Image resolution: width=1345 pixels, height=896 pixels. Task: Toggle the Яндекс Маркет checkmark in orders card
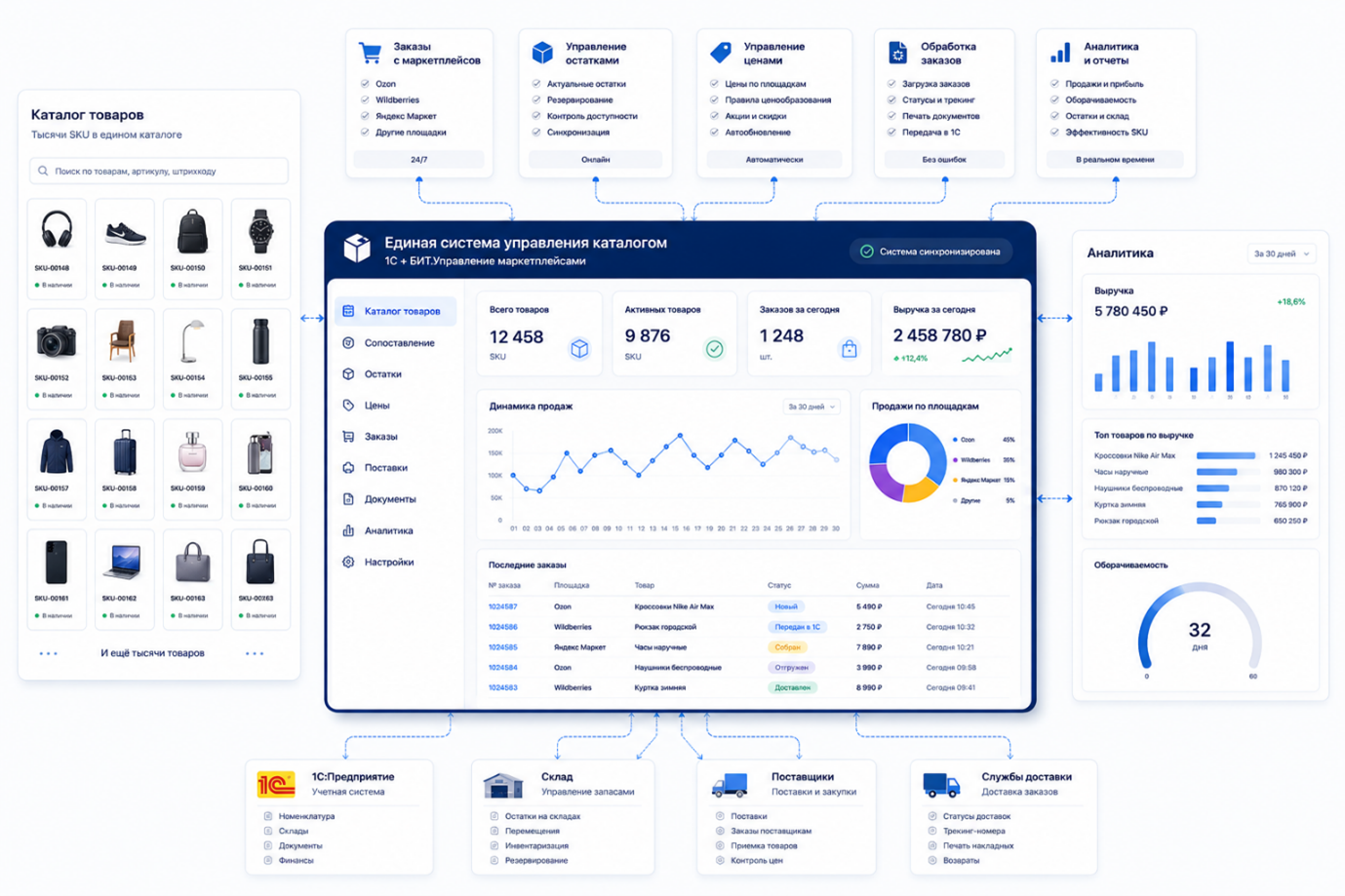(365, 116)
